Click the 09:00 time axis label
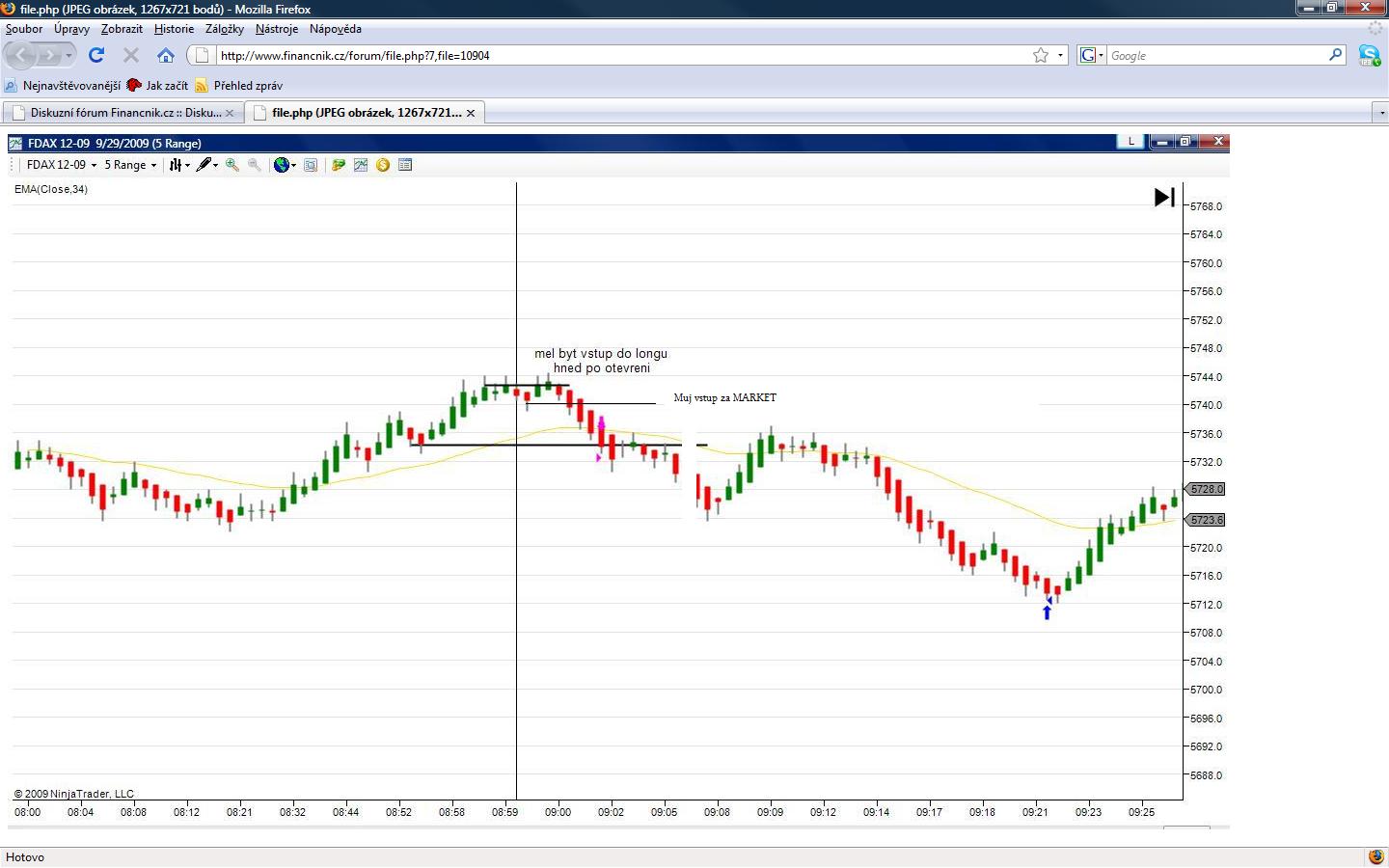The height and width of the screenshot is (868, 1389). click(558, 812)
